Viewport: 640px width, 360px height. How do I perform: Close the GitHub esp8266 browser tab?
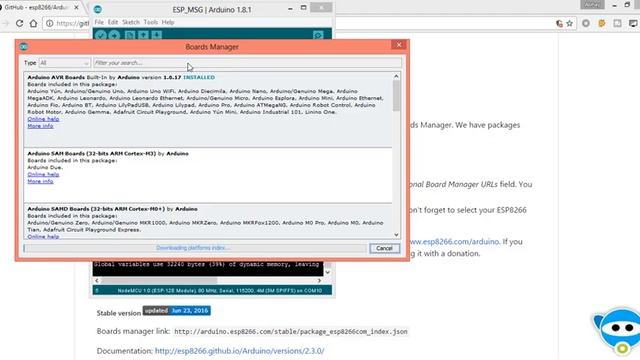click(76, 7)
